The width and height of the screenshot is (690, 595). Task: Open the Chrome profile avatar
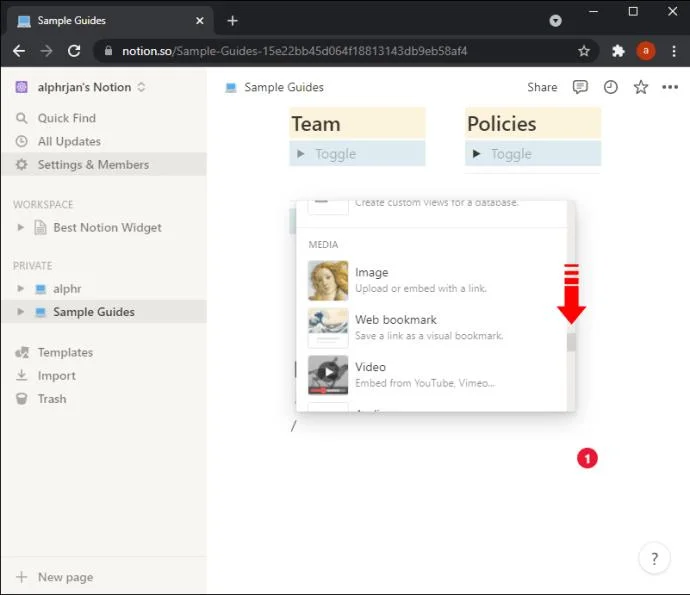tap(646, 51)
